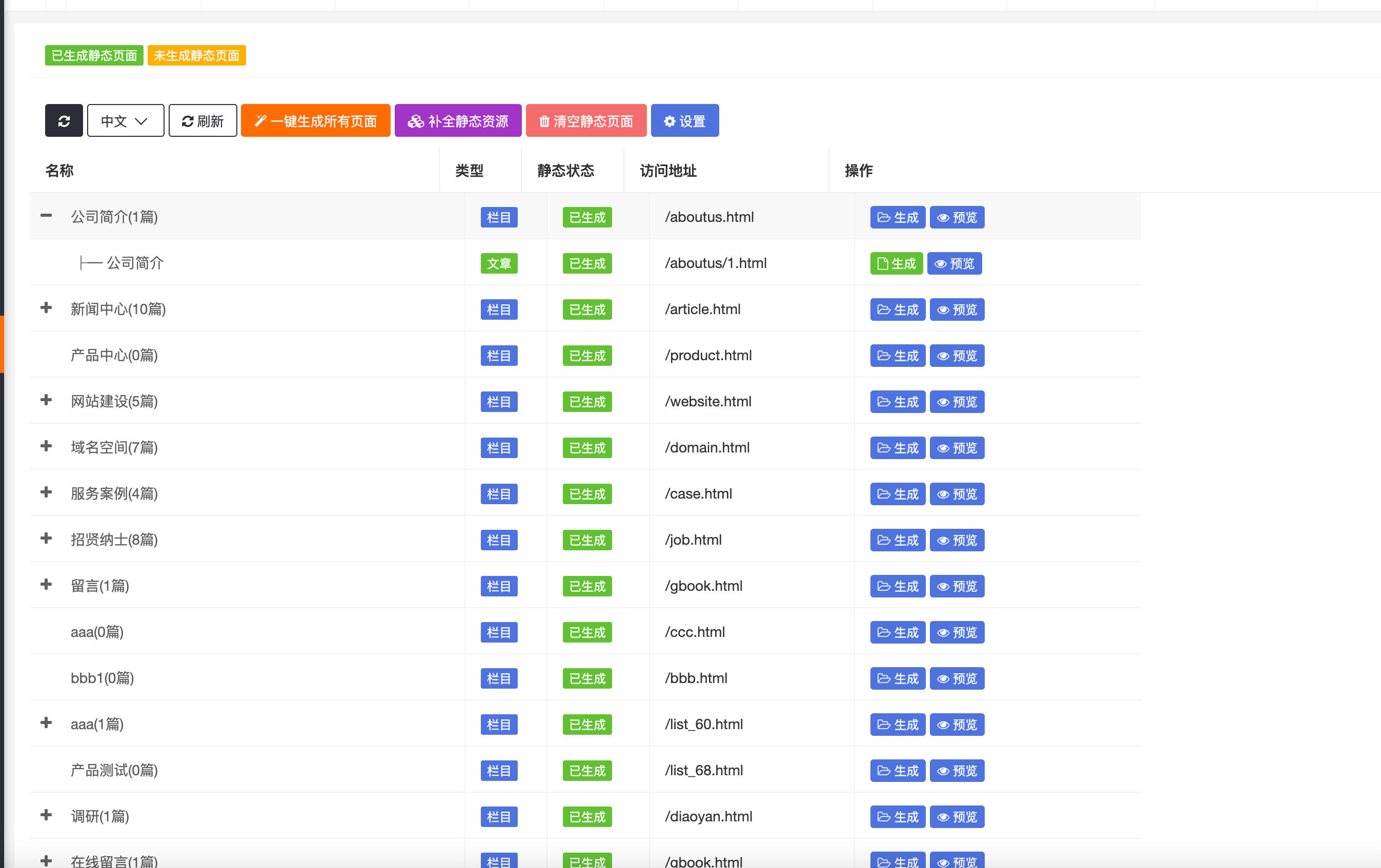Preview the /diaoyan.html page
The width and height of the screenshot is (1381, 868).
click(956, 817)
